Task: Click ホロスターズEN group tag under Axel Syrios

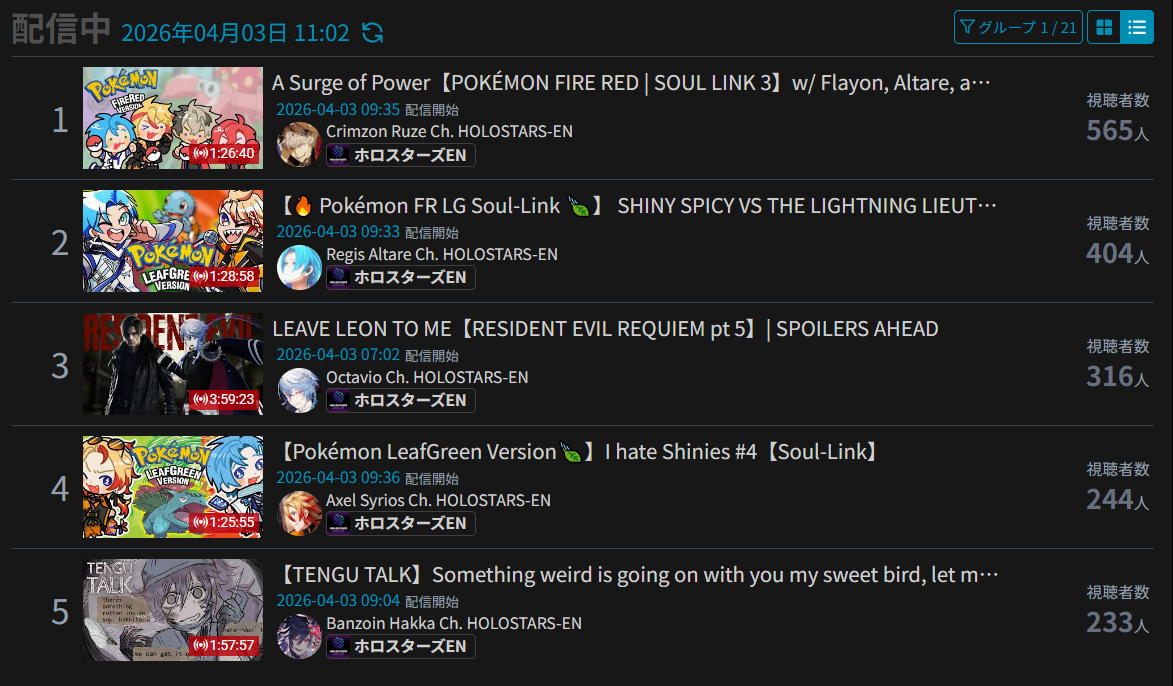Action: point(401,523)
